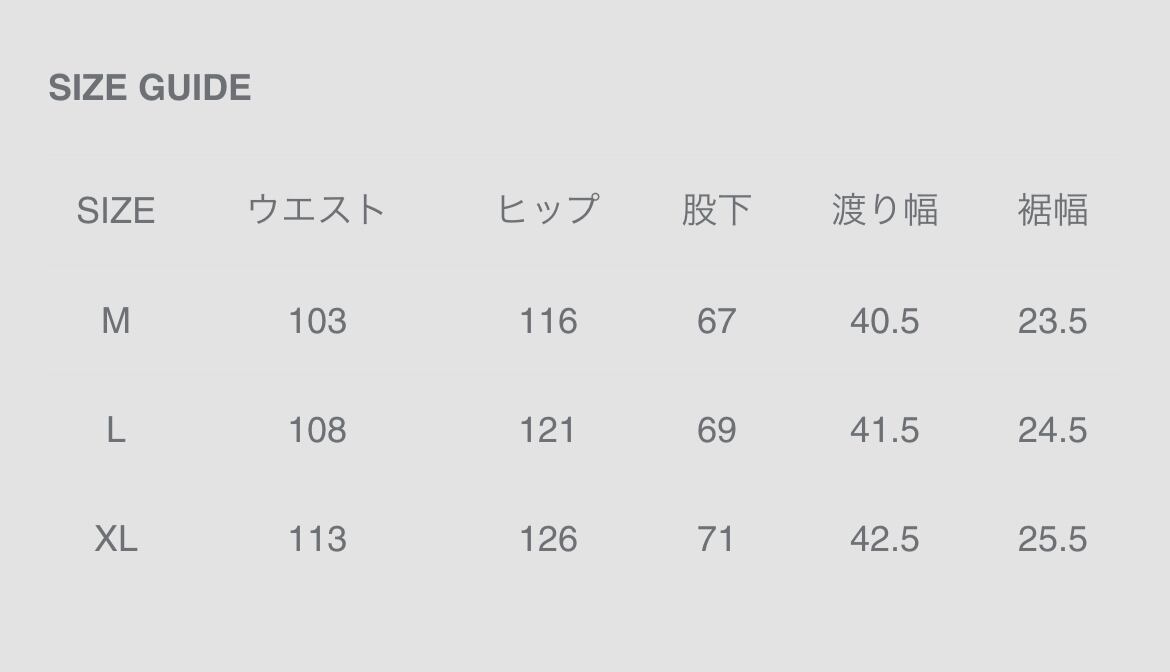Click inseam value 67 for size M

(716, 321)
